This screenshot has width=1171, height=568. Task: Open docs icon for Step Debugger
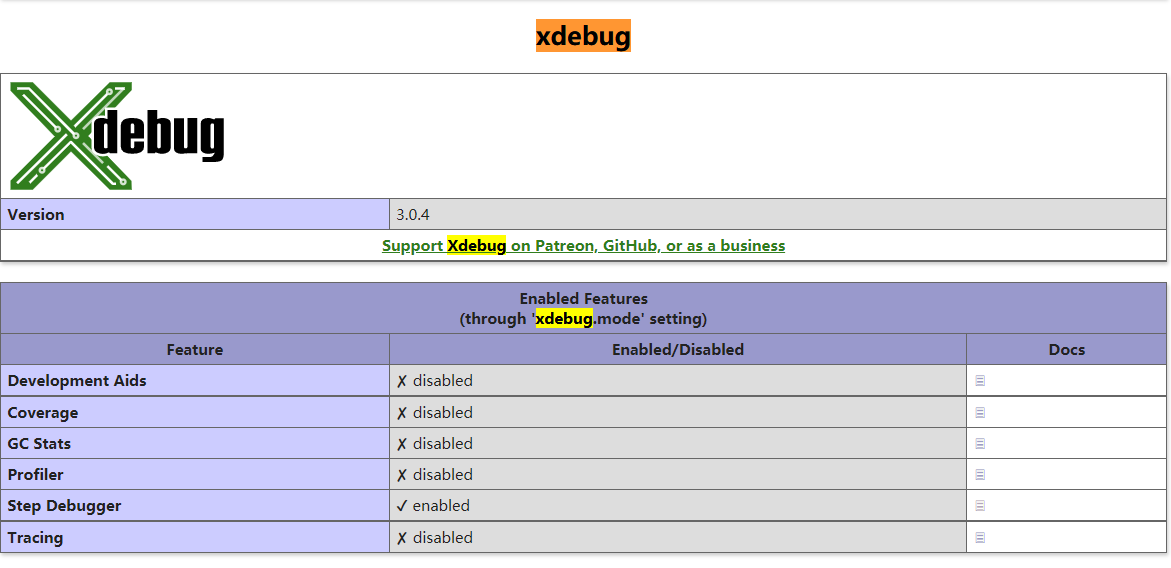(980, 505)
